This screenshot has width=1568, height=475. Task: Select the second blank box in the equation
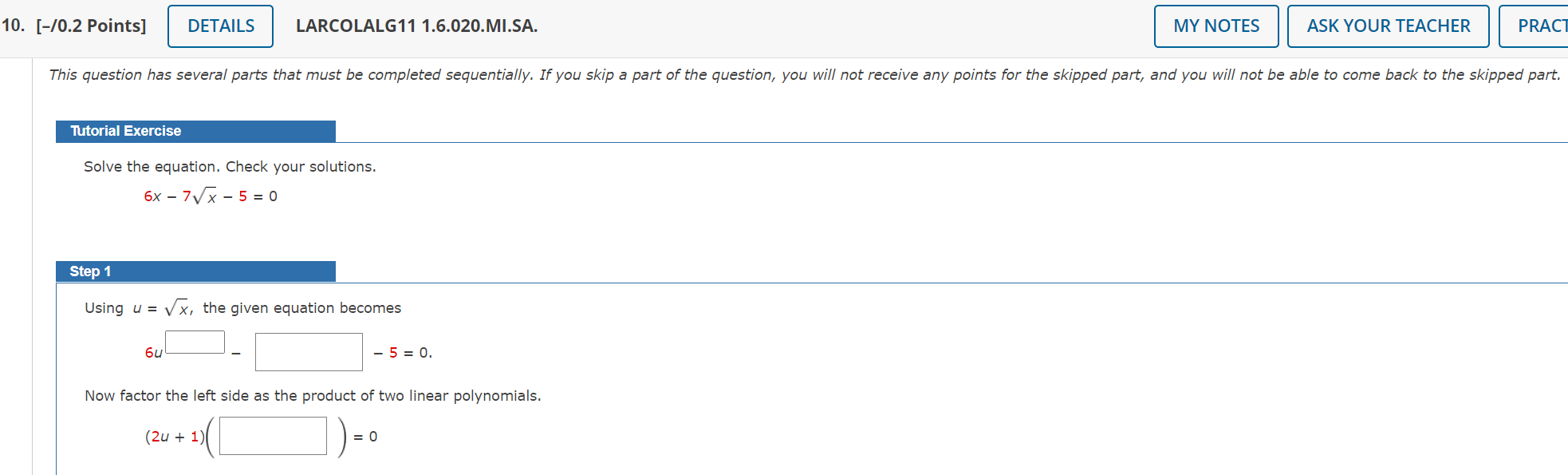[x=308, y=351]
